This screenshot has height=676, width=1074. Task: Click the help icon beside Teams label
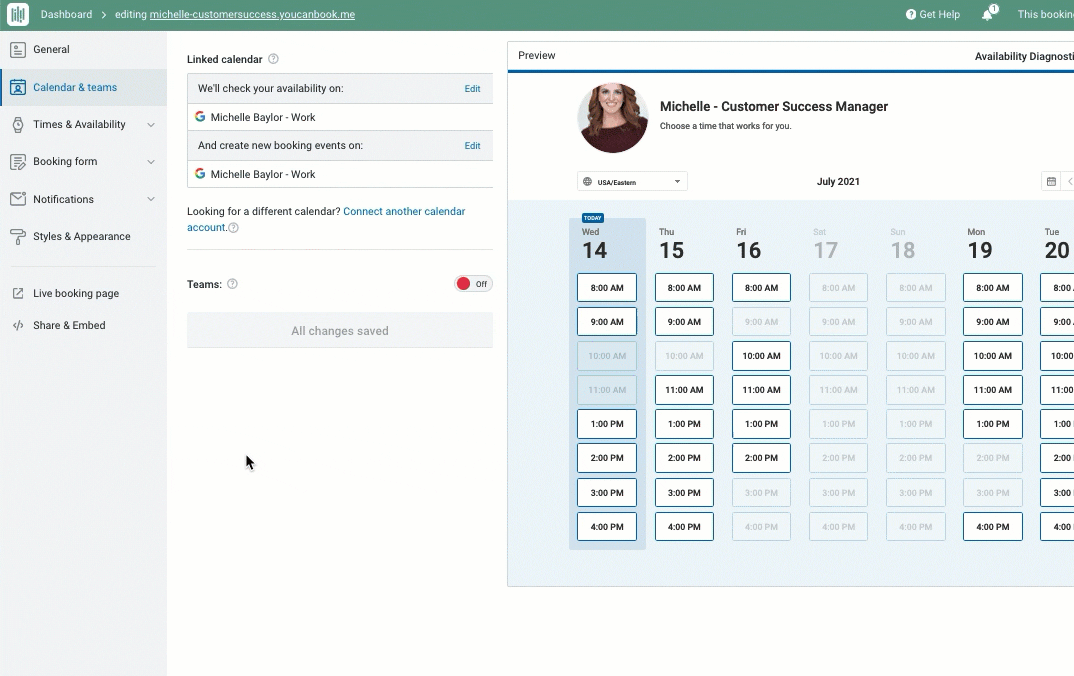232,284
